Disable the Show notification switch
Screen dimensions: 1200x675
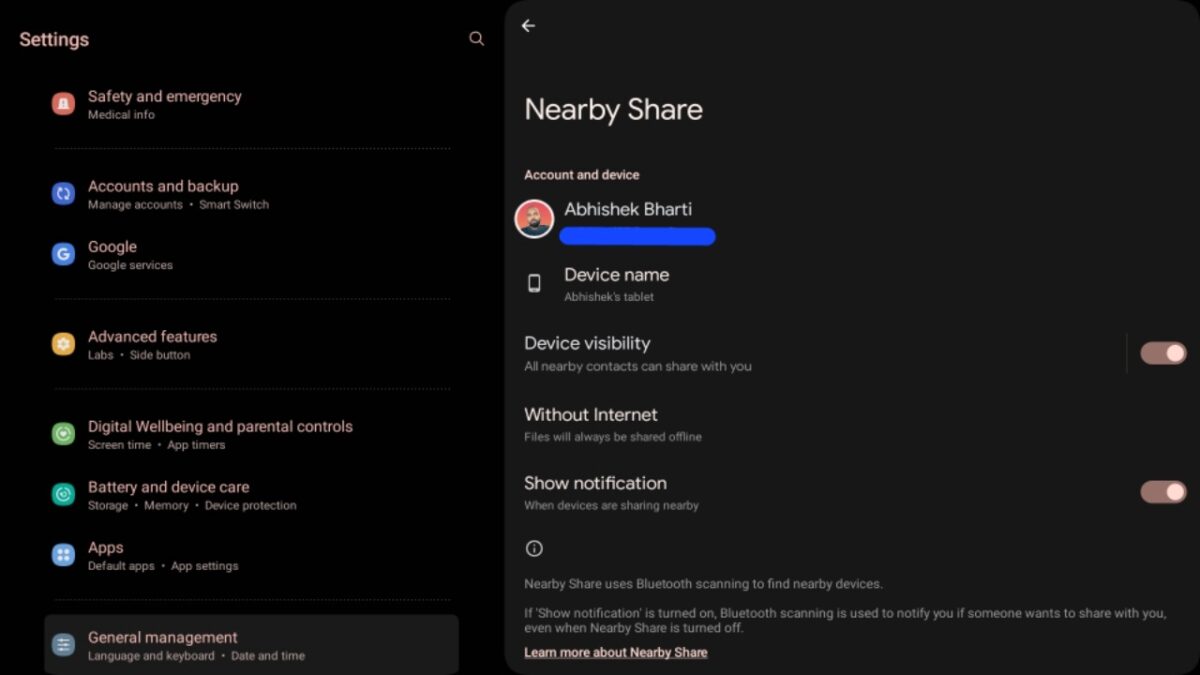pyautogui.click(x=1163, y=492)
